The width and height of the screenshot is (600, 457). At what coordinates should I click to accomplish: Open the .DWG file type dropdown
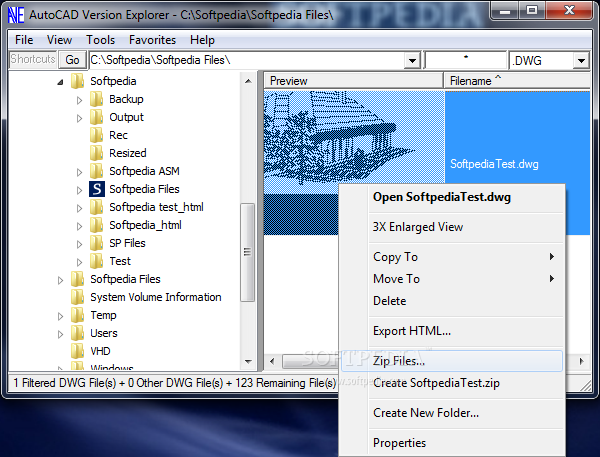581,60
